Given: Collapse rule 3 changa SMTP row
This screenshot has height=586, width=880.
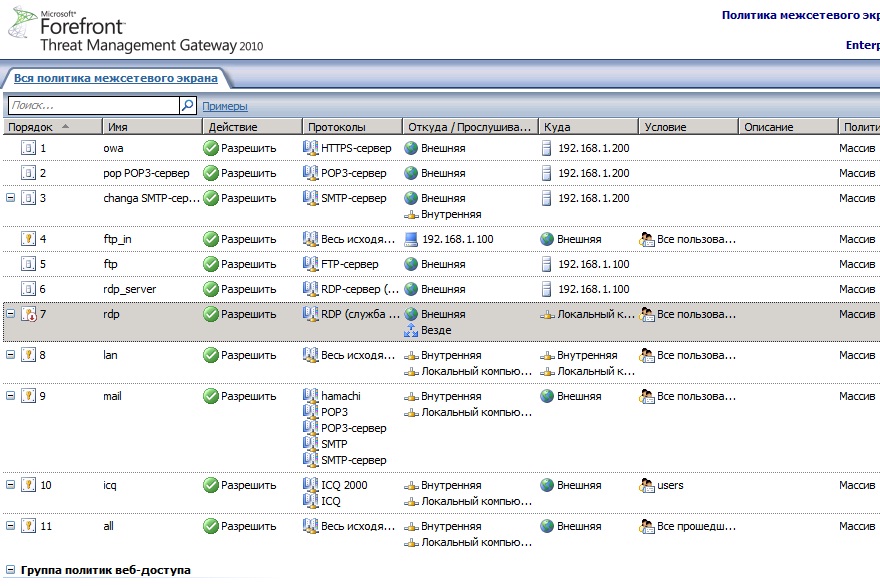Looking at the screenshot, I should point(10,198).
